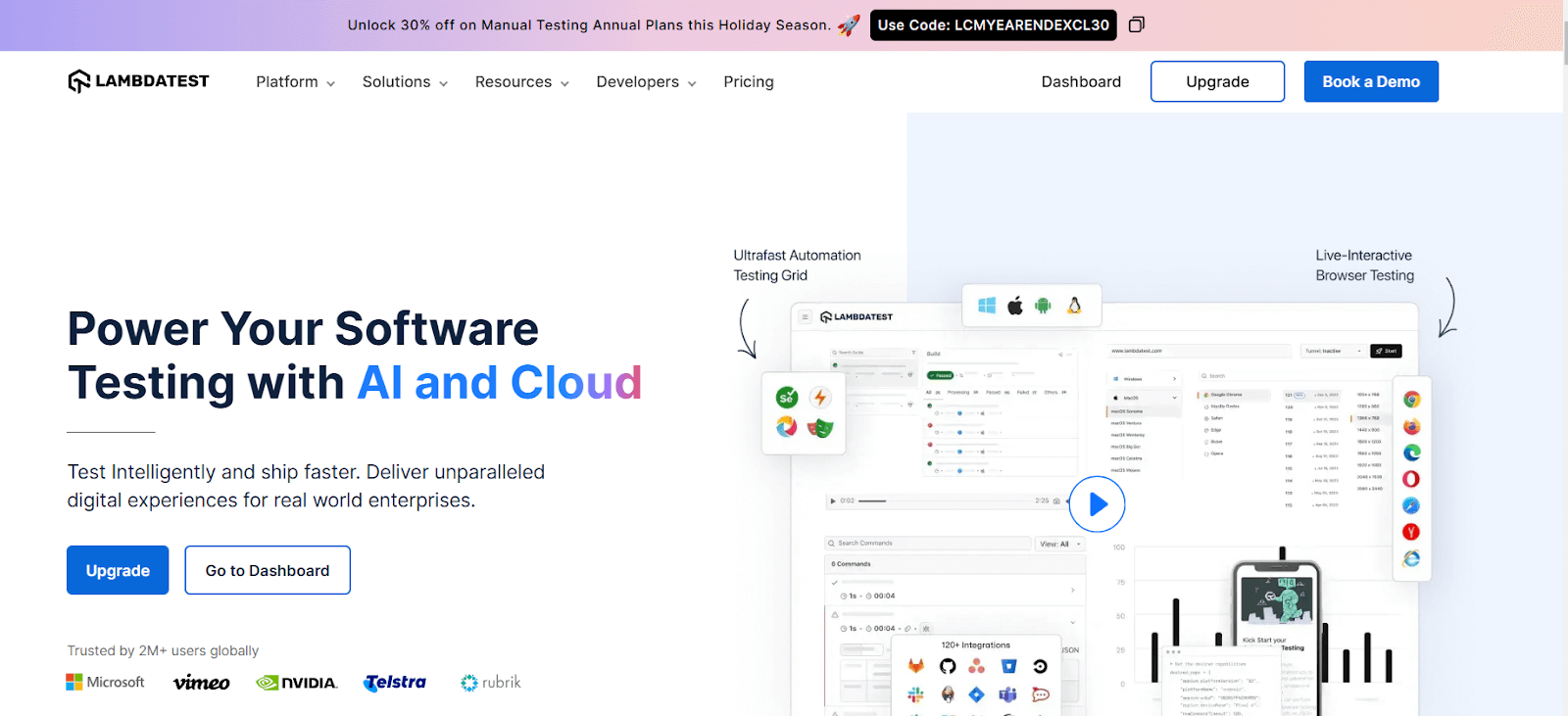This screenshot has height=716, width=1568.
Task: Click the NVIDIA logo
Action: pos(297,683)
